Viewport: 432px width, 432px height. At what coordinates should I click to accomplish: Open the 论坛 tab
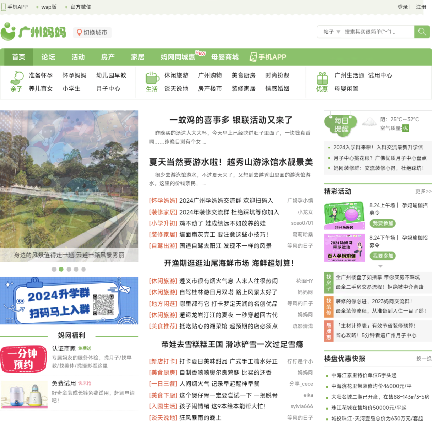[x=48, y=57]
